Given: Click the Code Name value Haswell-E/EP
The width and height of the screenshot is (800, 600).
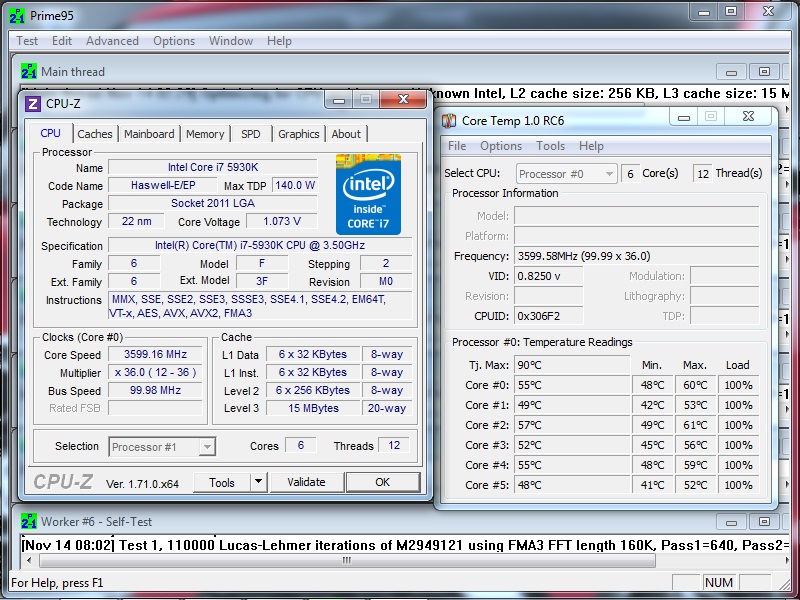Looking at the screenshot, I should point(163,185).
